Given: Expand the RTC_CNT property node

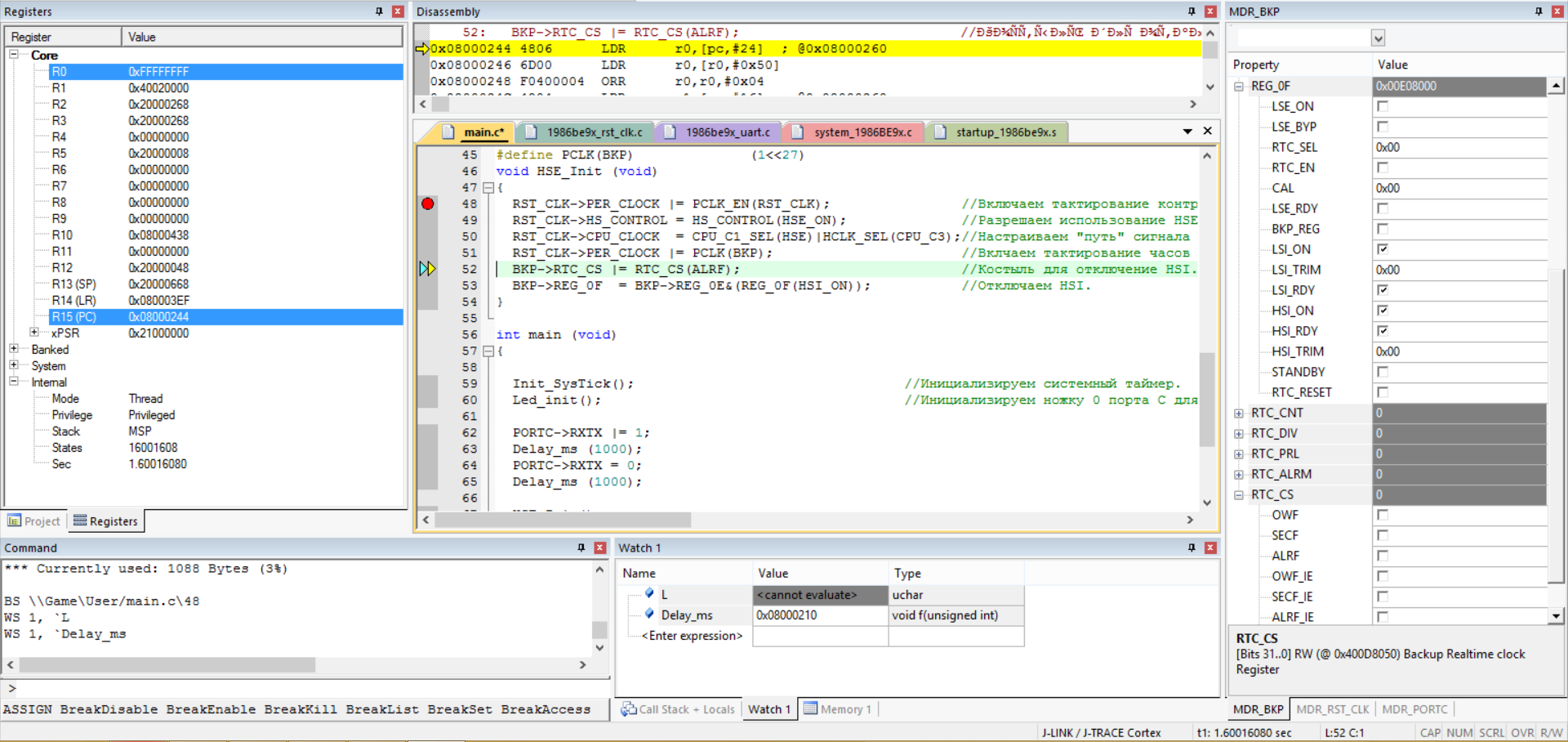Looking at the screenshot, I should point(1239,413).
